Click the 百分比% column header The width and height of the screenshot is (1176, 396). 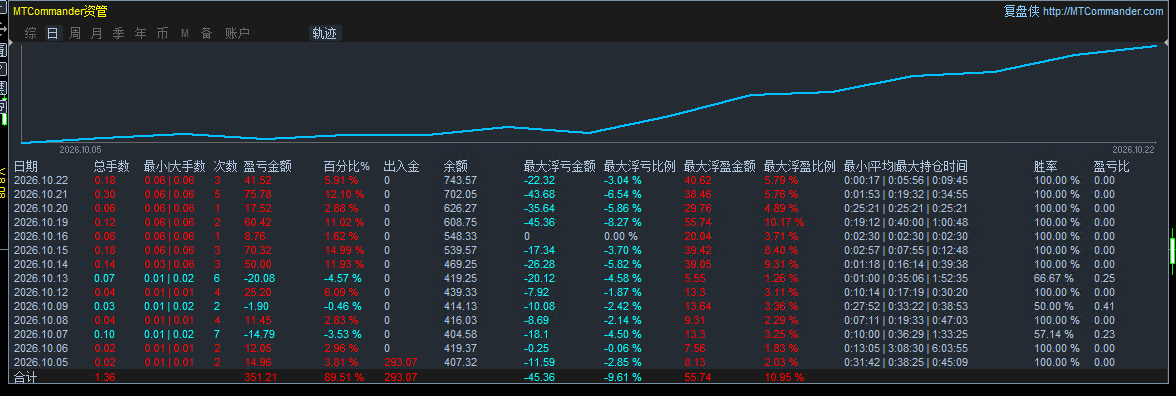(x=346, y=166)
